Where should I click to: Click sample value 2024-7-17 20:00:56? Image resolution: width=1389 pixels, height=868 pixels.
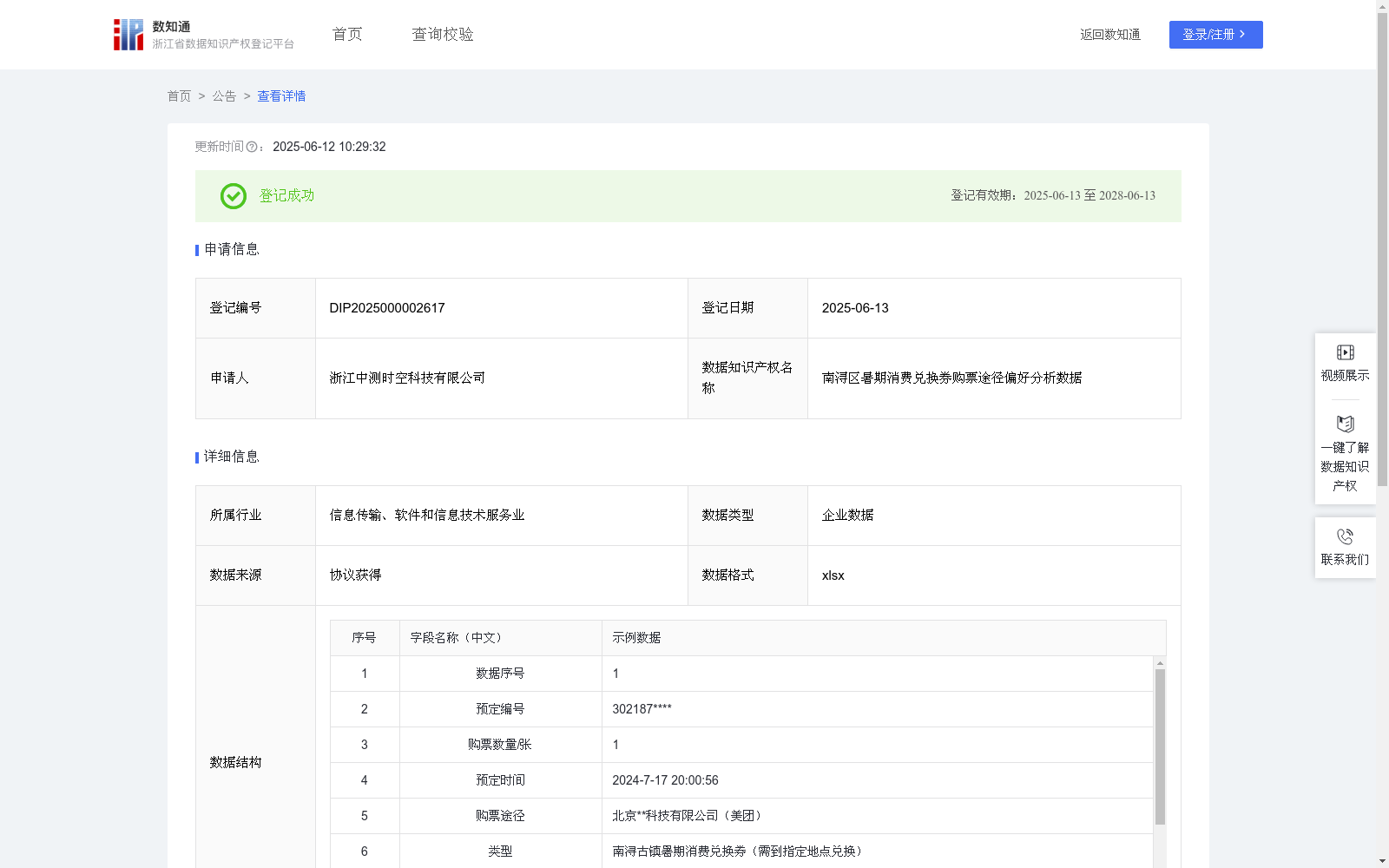pos(665,780)
